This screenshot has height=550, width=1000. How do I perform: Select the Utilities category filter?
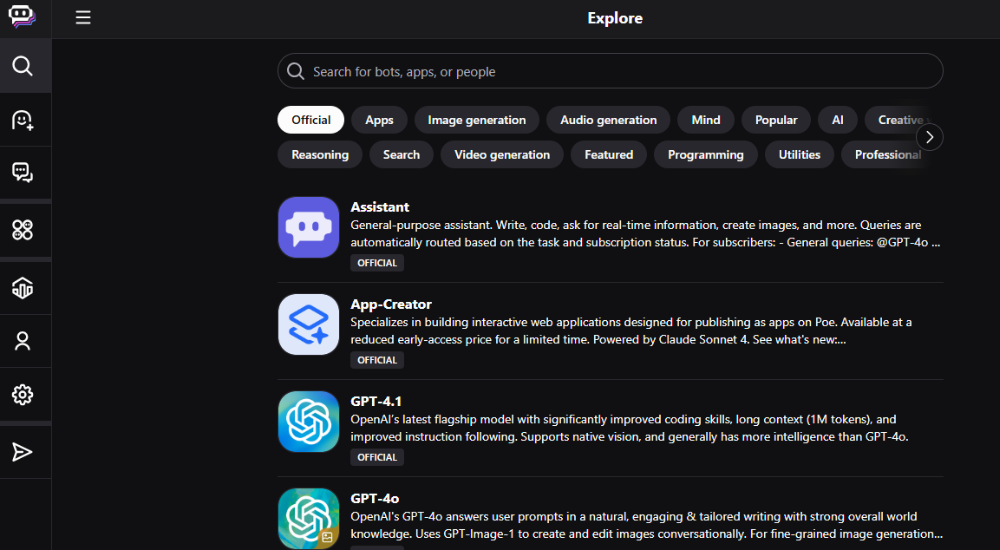pyautogui.click(x=800, y=154)
